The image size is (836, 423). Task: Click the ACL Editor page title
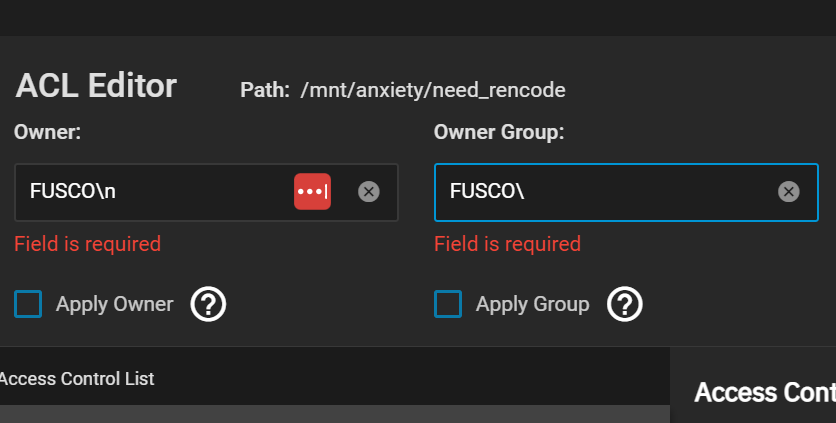[97, 85]
